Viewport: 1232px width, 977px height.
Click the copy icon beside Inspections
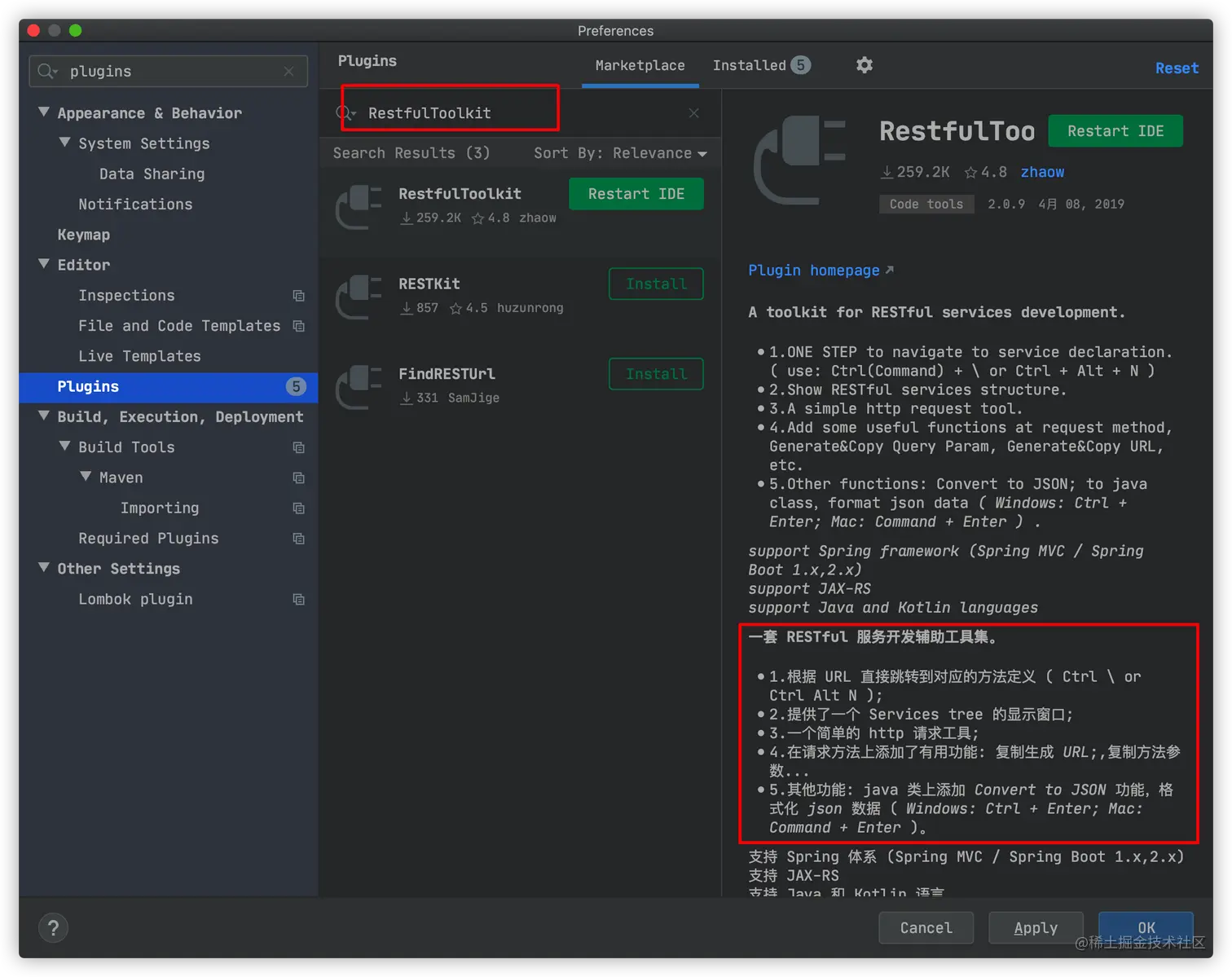(x=299, y=296)
